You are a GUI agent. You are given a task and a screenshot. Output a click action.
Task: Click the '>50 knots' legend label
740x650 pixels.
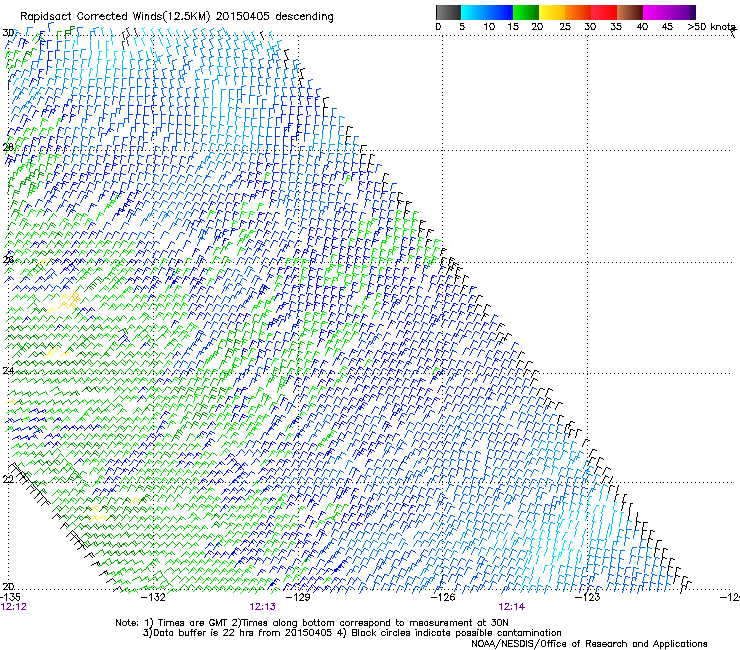(x=712, y=27)
